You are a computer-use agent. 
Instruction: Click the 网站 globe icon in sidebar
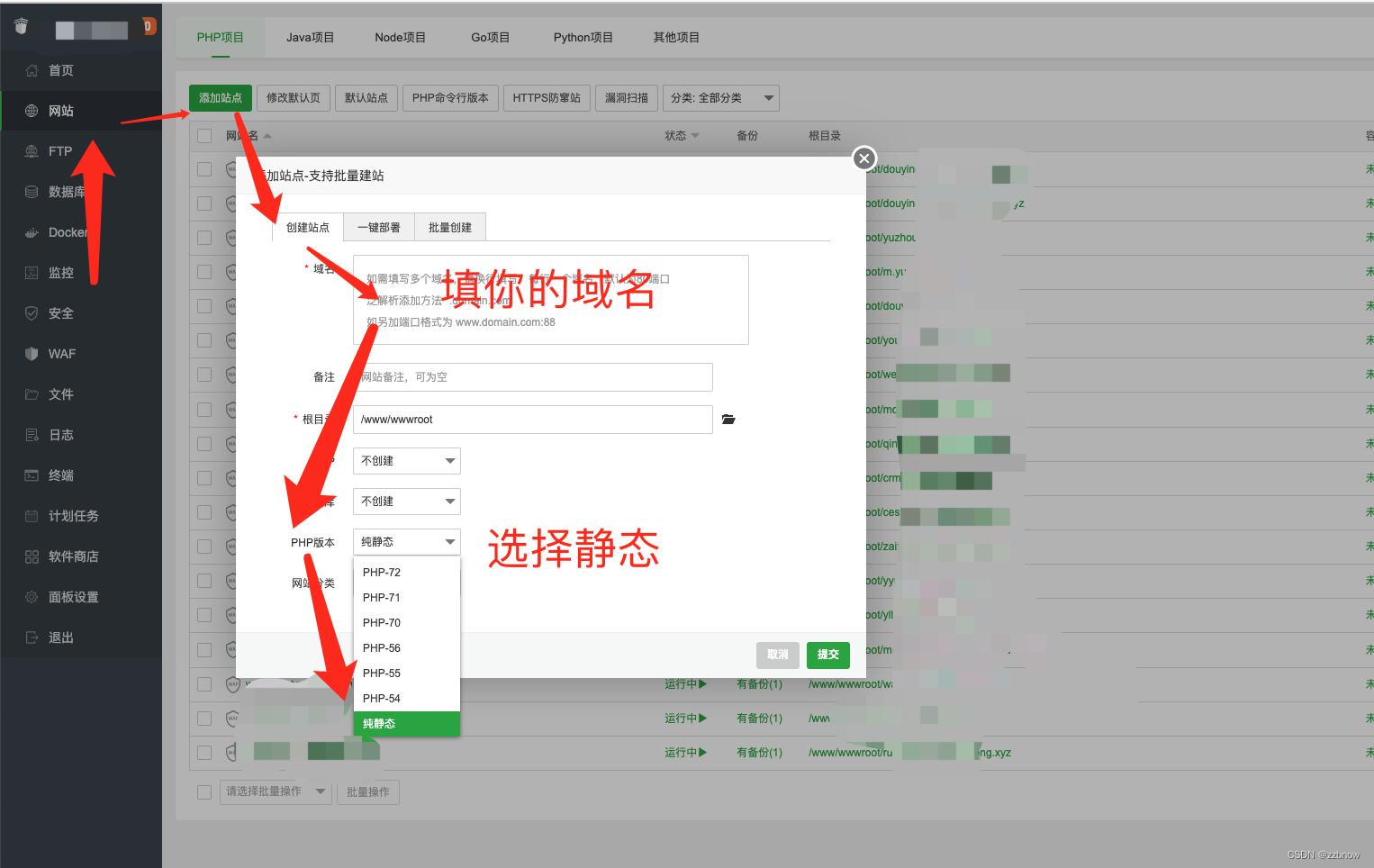tap(32, 111)
